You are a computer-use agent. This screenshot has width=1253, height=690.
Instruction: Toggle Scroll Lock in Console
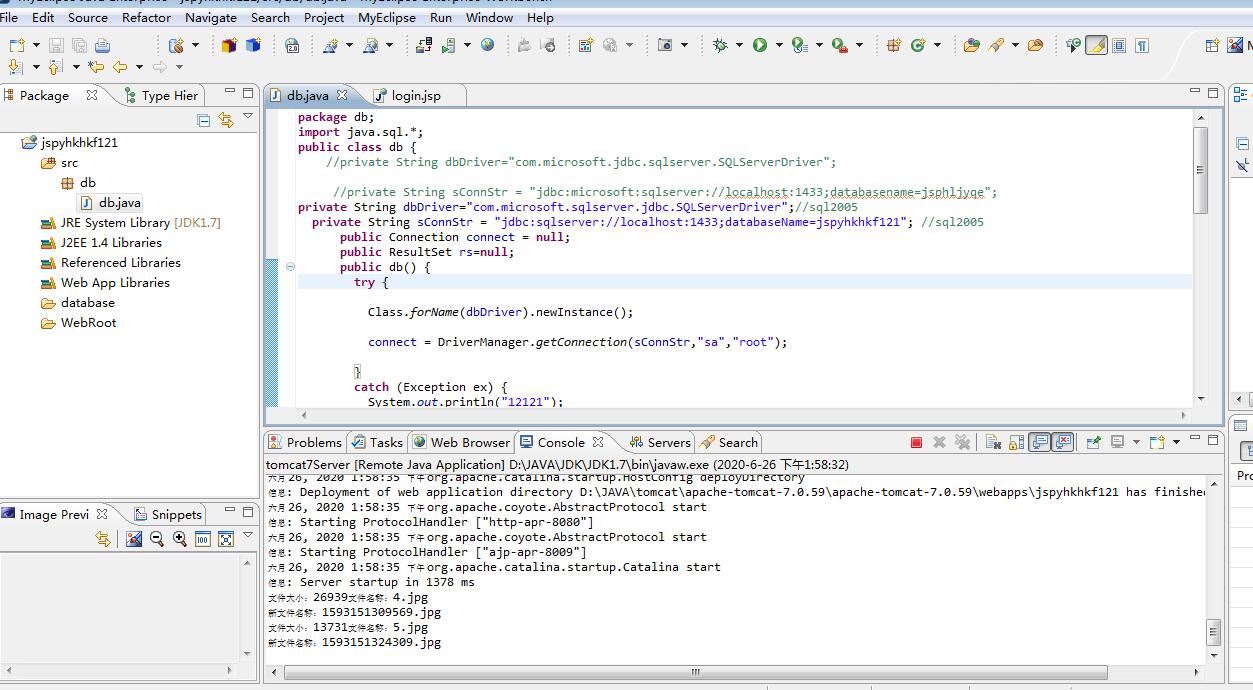[1016, 442]
